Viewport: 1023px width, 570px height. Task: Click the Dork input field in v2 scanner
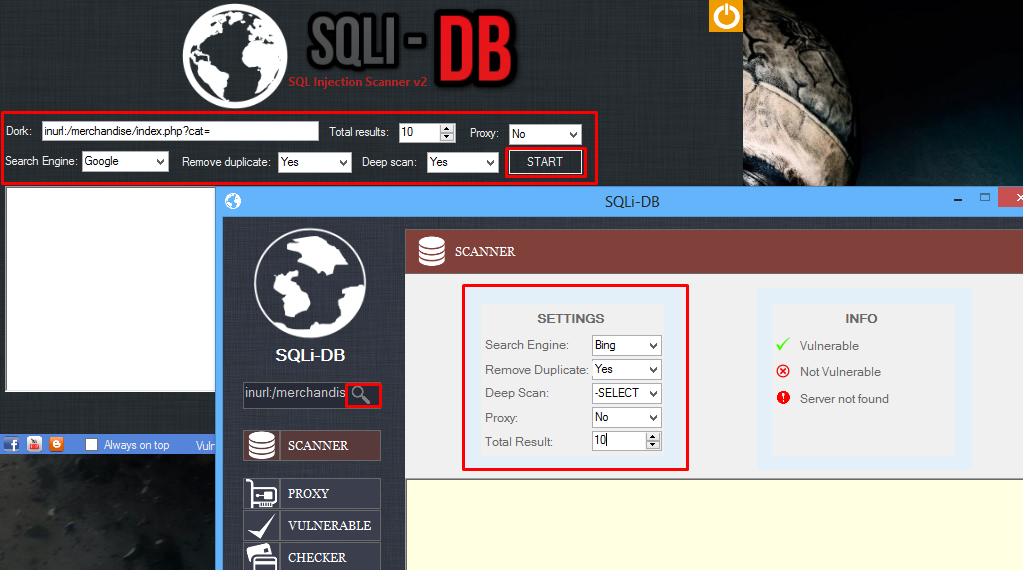point(180,131)
